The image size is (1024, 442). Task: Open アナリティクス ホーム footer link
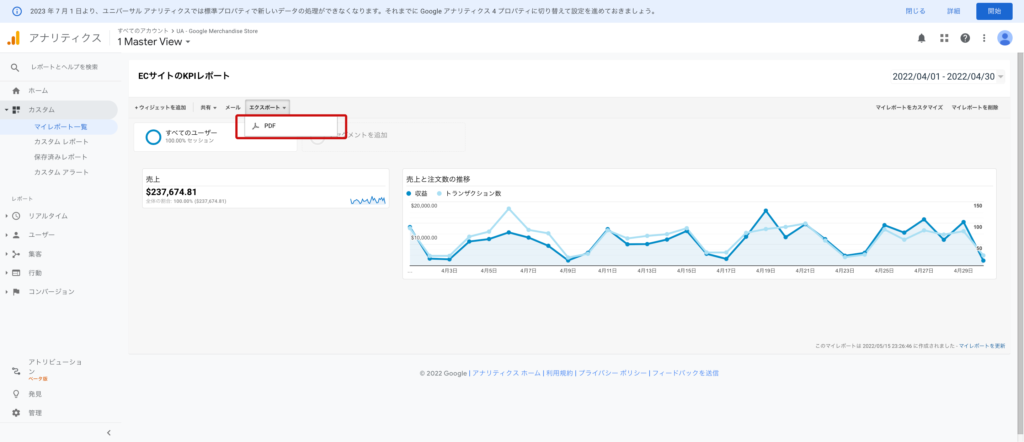pos(506,373)
